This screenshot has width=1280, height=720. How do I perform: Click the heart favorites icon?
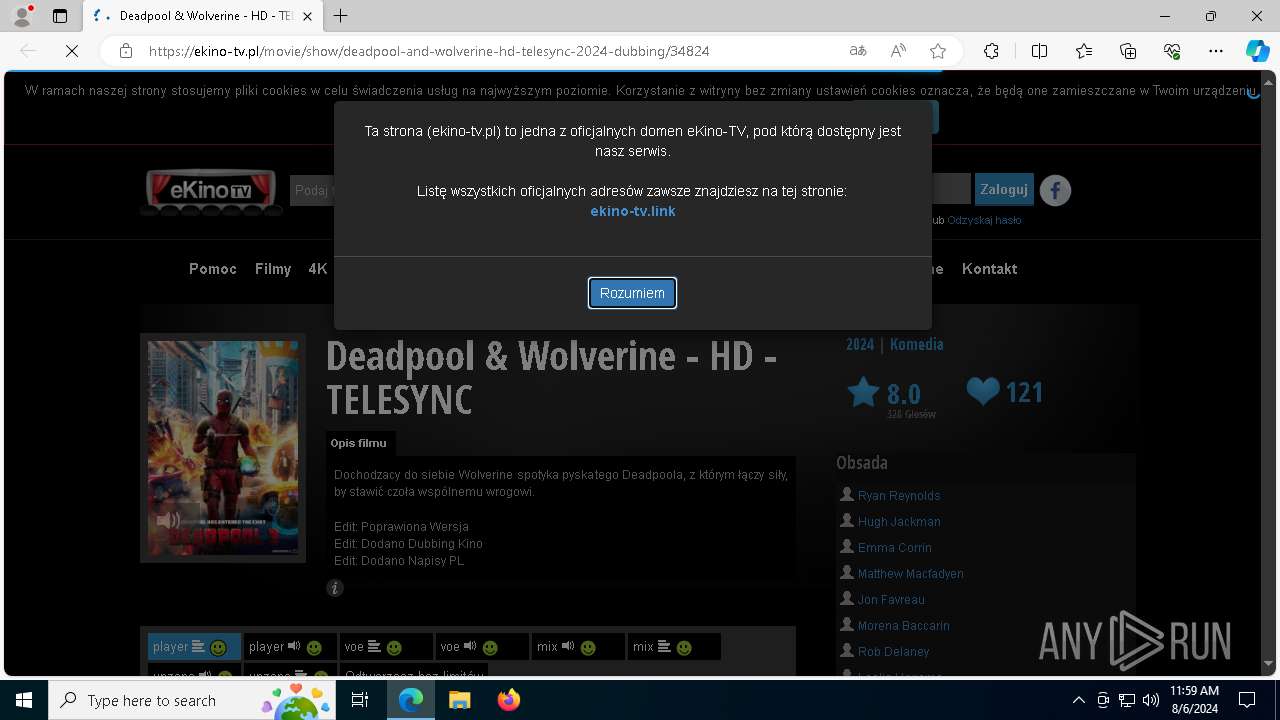983,391
